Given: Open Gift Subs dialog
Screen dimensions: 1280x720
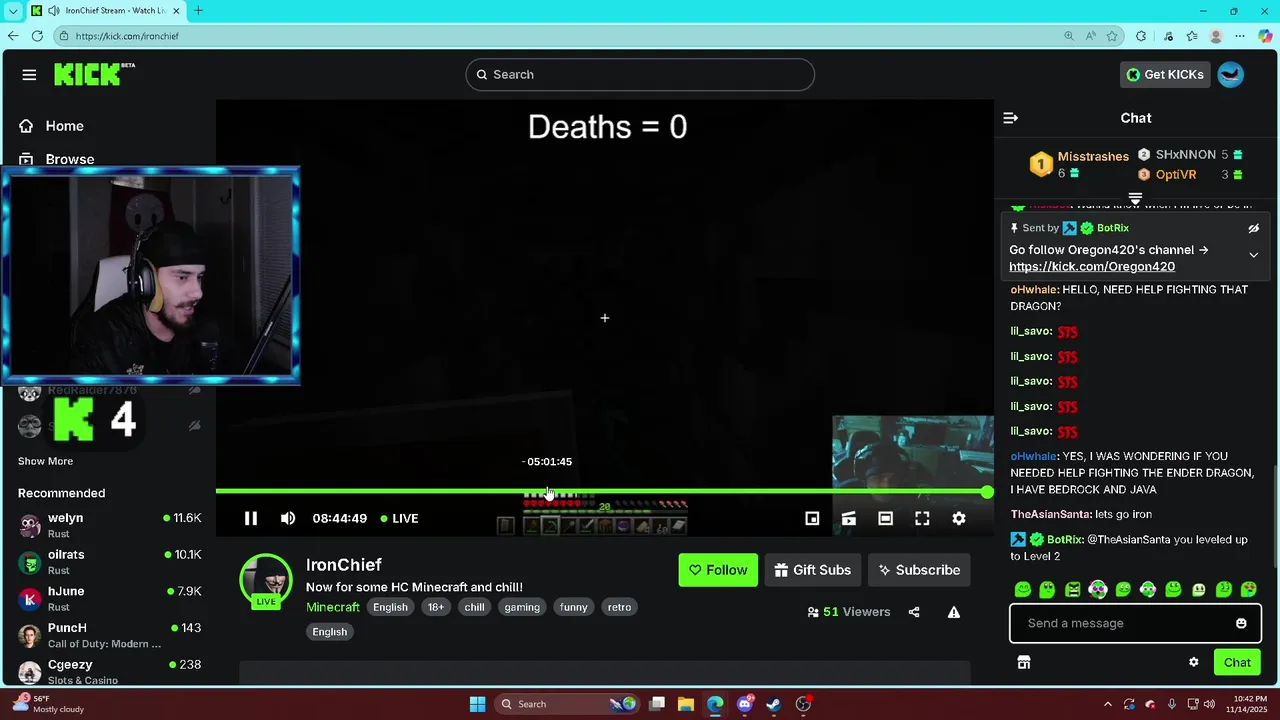Looking at the screenshot, I should pyautogui.click(x=812, y=570).
